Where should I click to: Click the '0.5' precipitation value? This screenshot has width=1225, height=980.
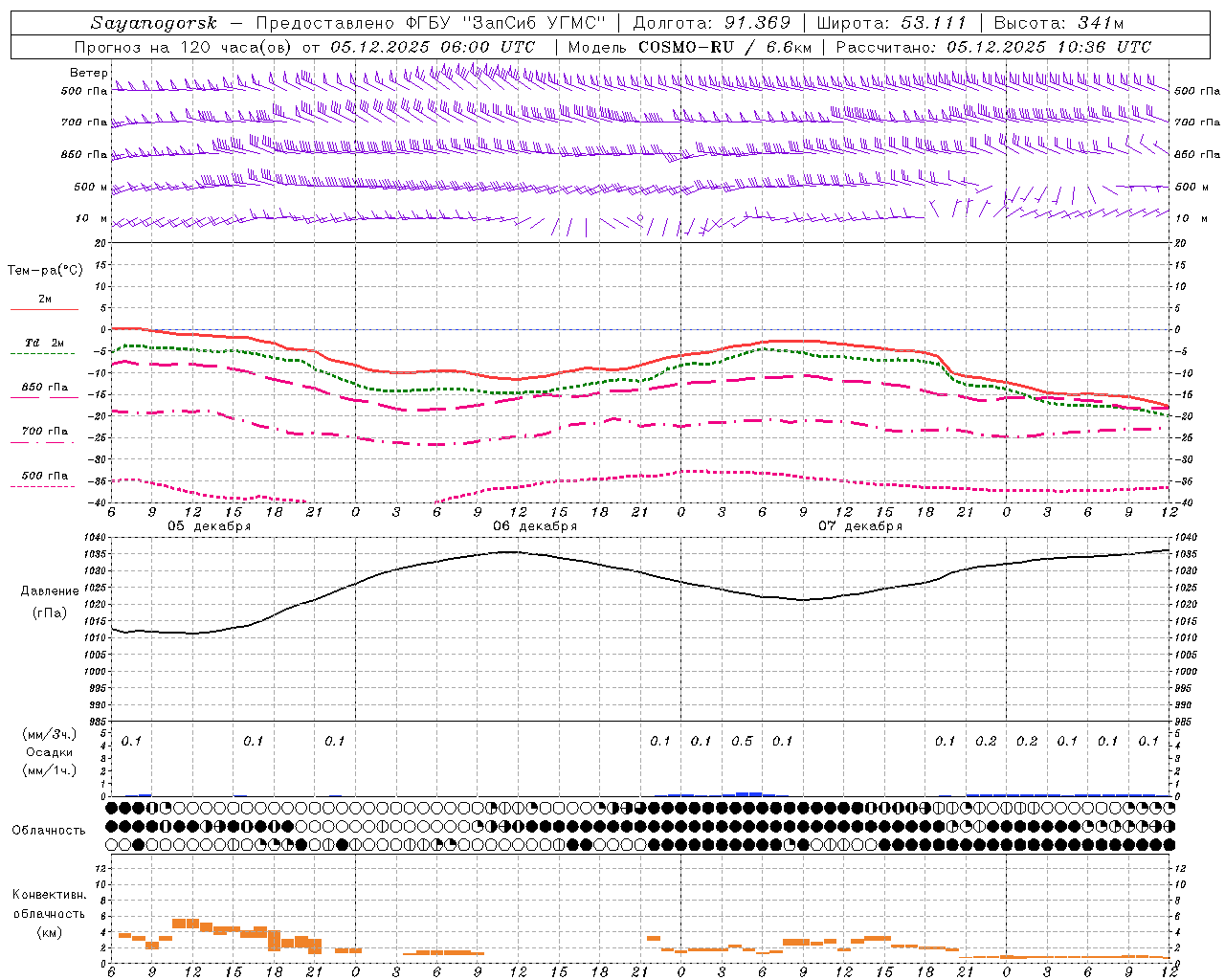(x=742, y=741)
